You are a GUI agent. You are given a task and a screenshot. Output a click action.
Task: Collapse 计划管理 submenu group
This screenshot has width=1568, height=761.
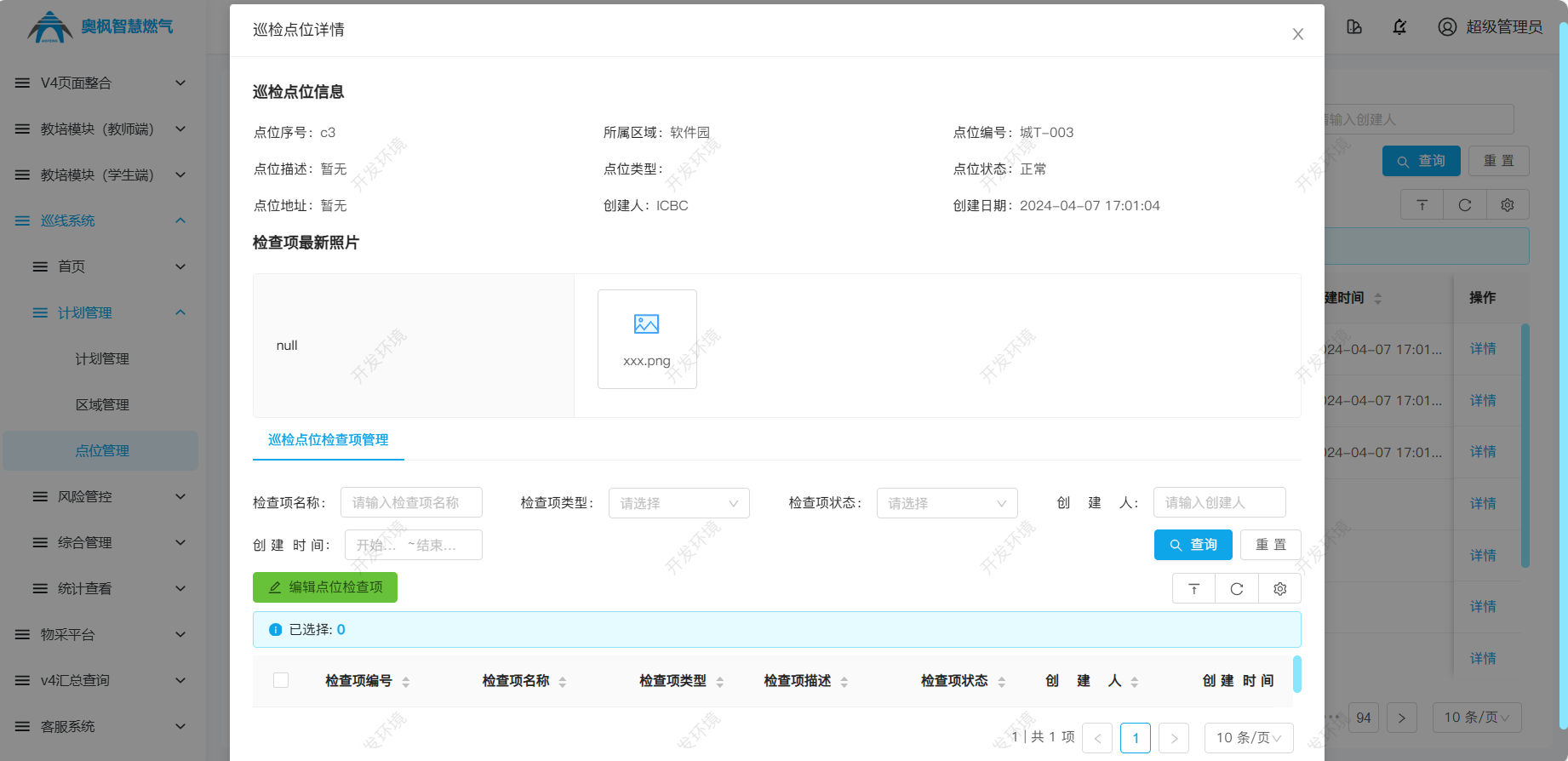(100, 312)
